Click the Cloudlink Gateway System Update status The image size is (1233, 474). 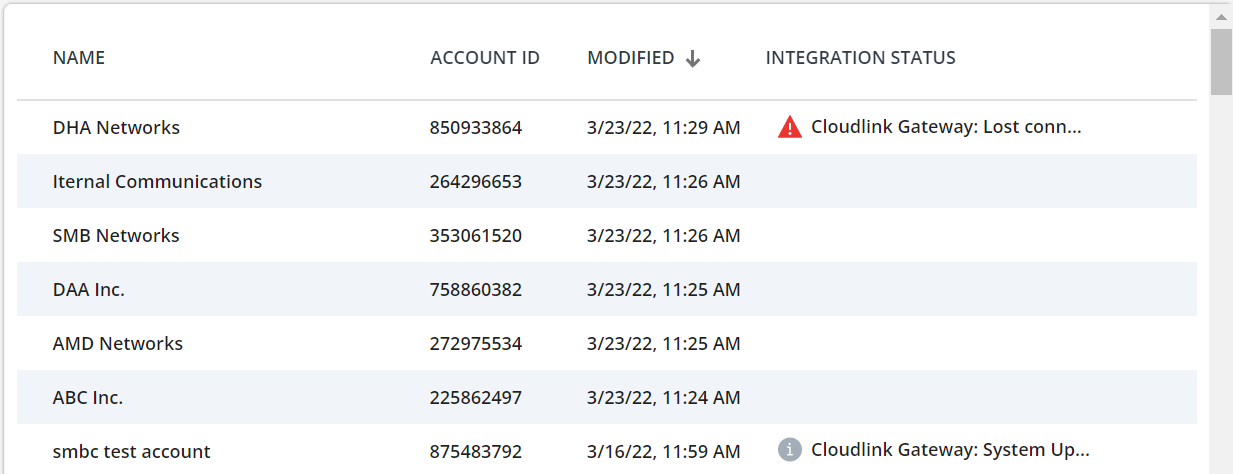(949, 451)
